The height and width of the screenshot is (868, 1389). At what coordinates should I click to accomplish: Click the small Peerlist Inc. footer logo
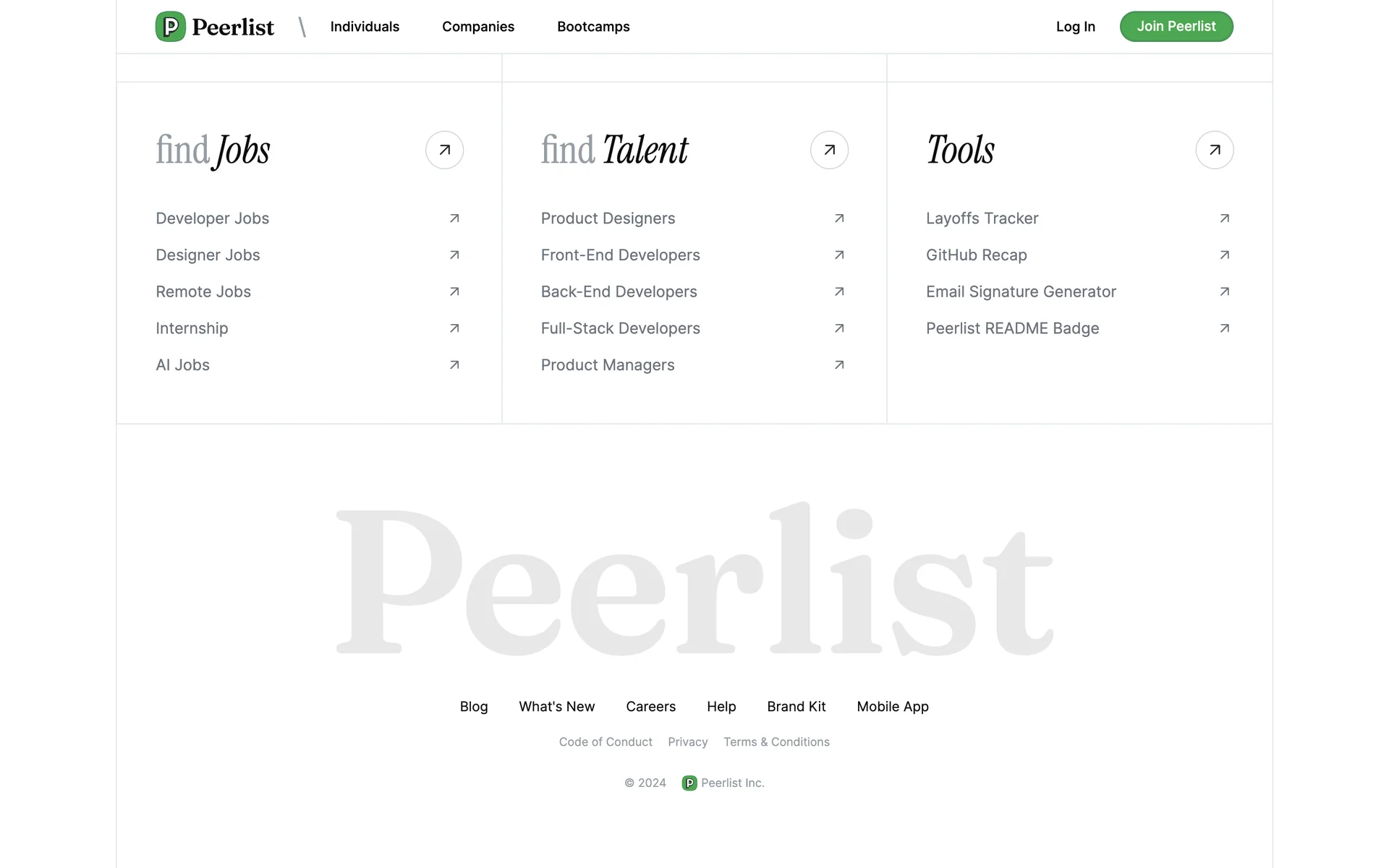[x=689, y=783]
